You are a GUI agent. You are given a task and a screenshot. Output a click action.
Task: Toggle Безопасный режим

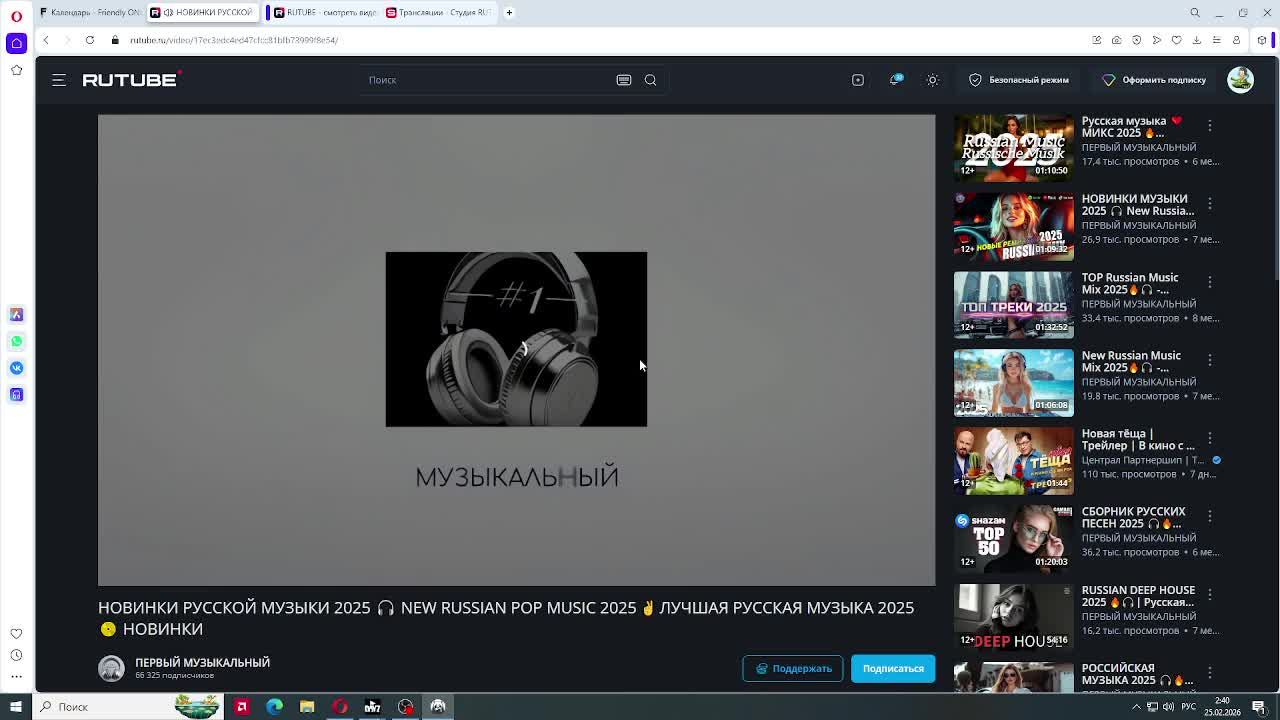tap(1019, 80)
